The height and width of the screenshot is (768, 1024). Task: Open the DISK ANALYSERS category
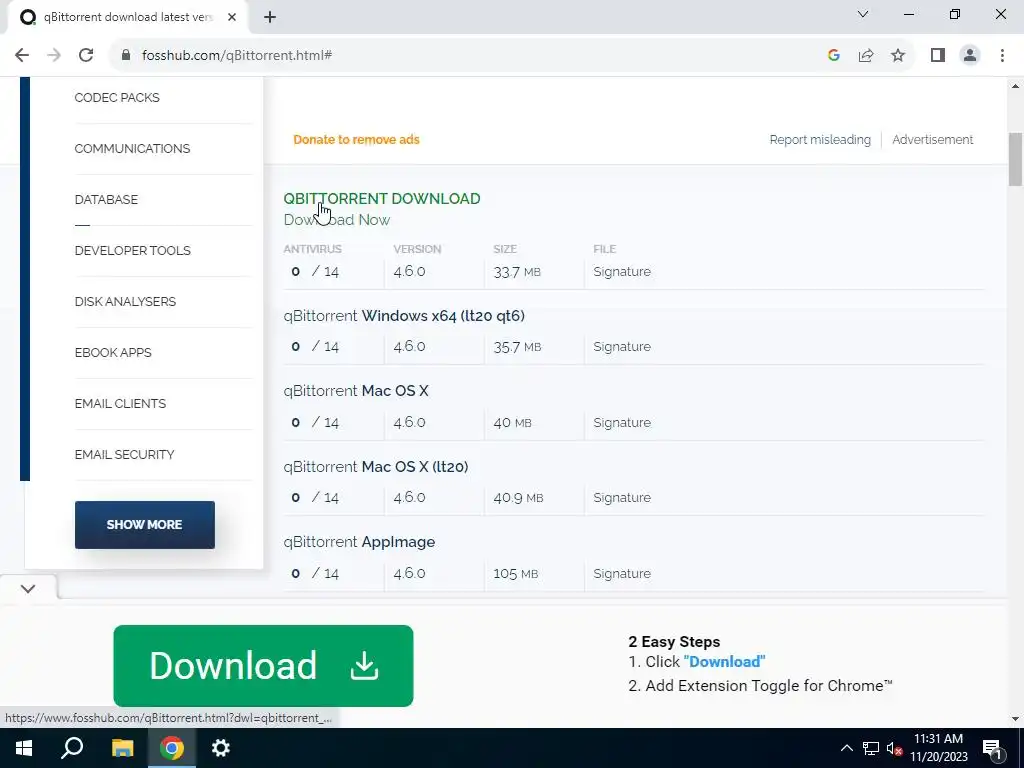click(125, 302)
